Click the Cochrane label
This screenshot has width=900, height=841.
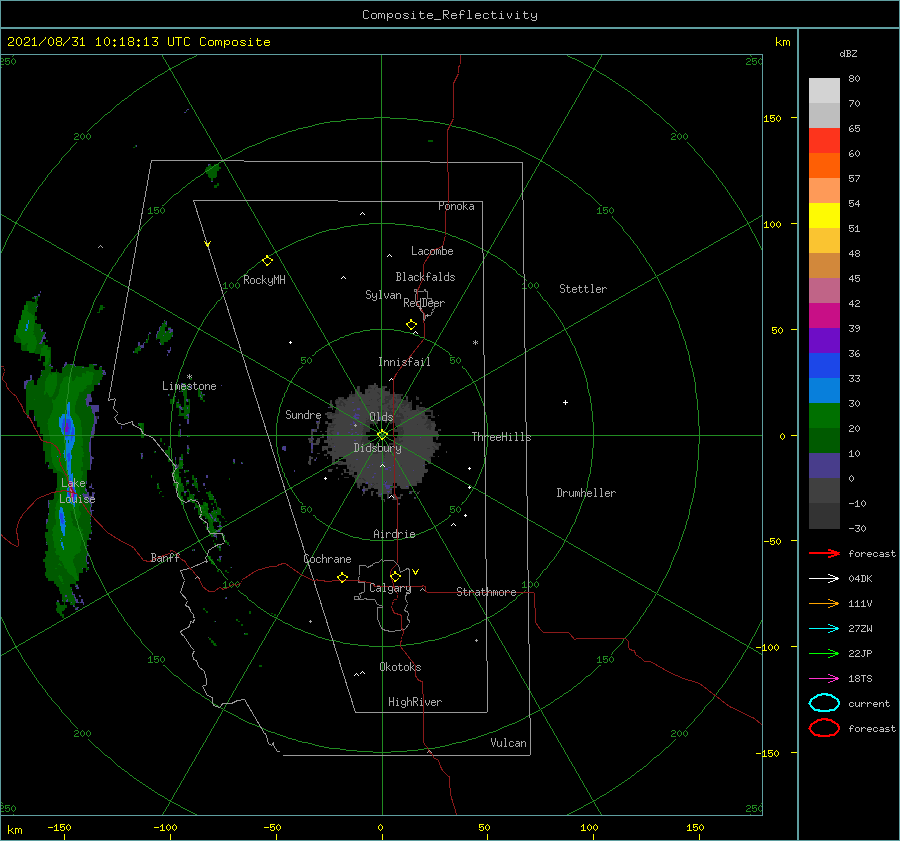[x=327, y=559]
